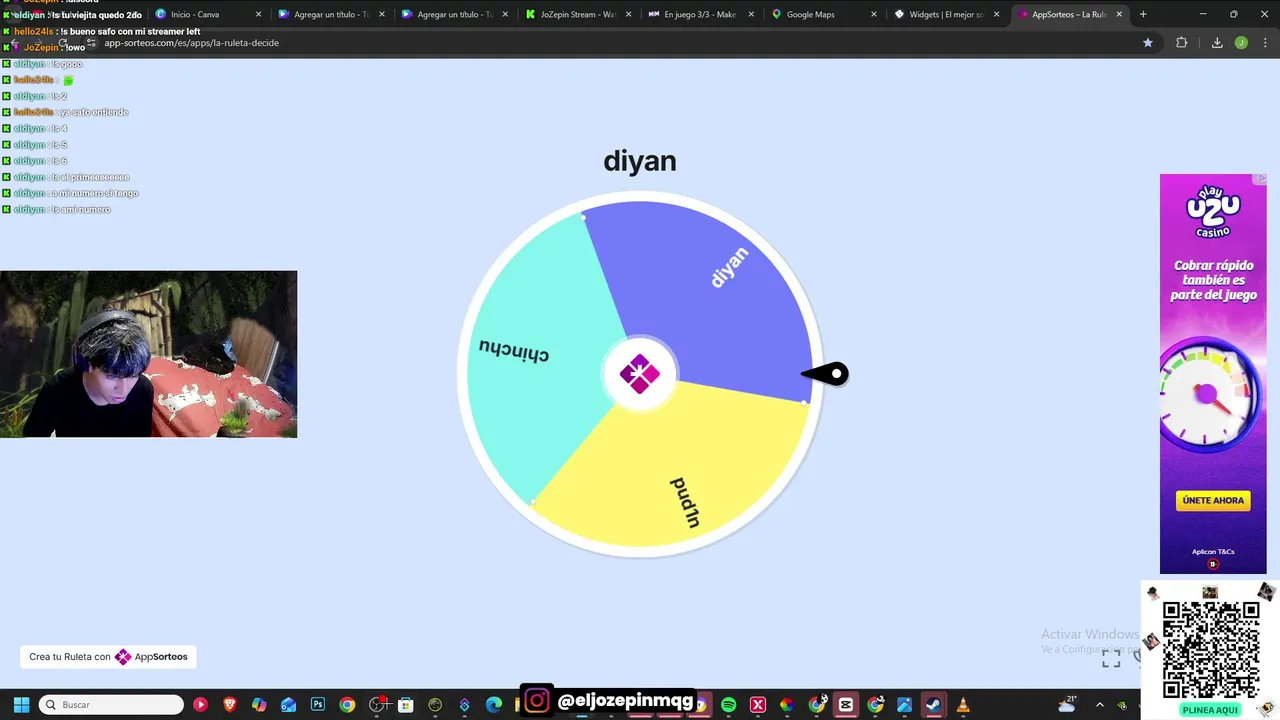
Task: Click the QR code "PLINEA AQUI" overlay
Action: tap(1210, 650)
